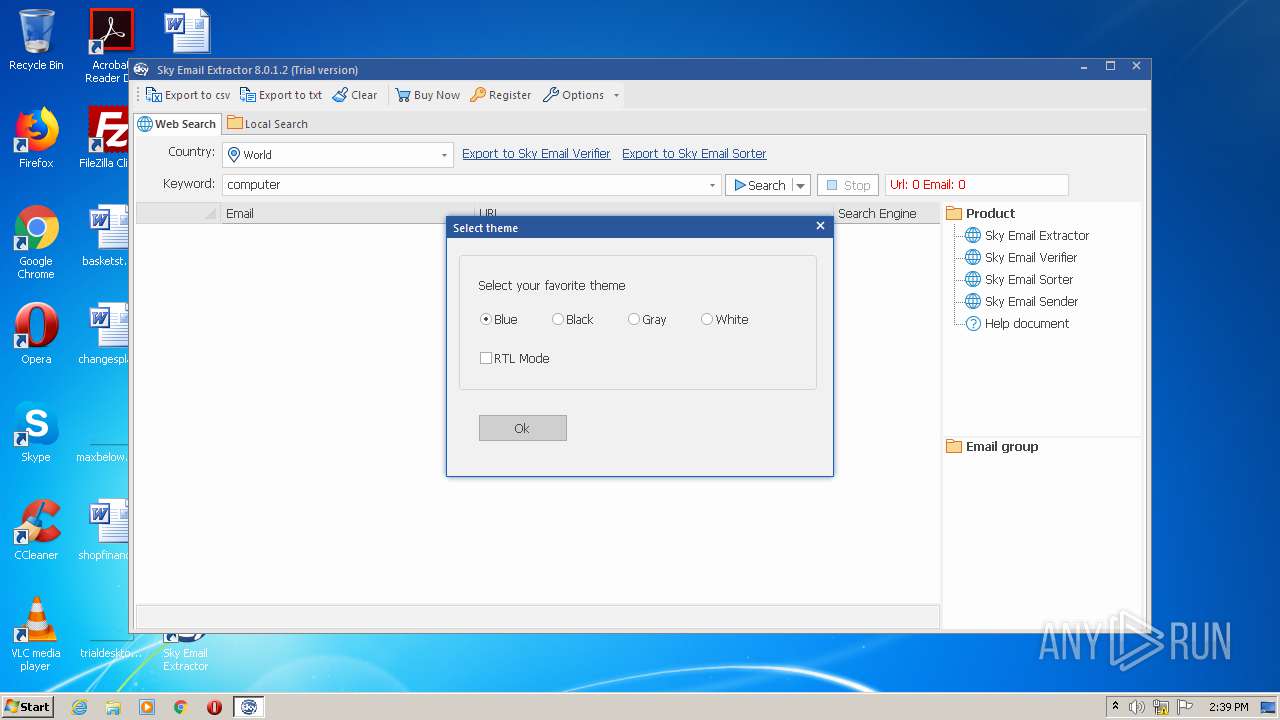1280x720 pixels.
Task: Switch to the Web Search tab
Action: point(177,124)
